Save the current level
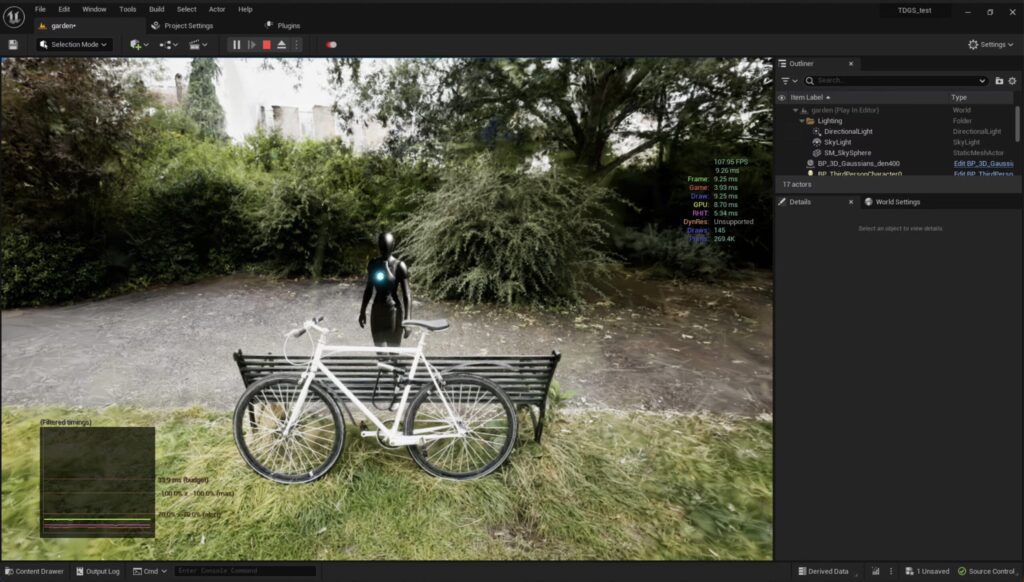 (13, 44)
